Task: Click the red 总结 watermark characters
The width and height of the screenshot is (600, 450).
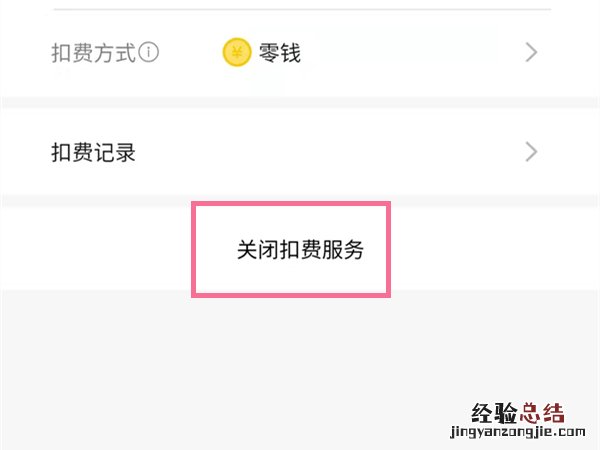Action: point(541,414)
